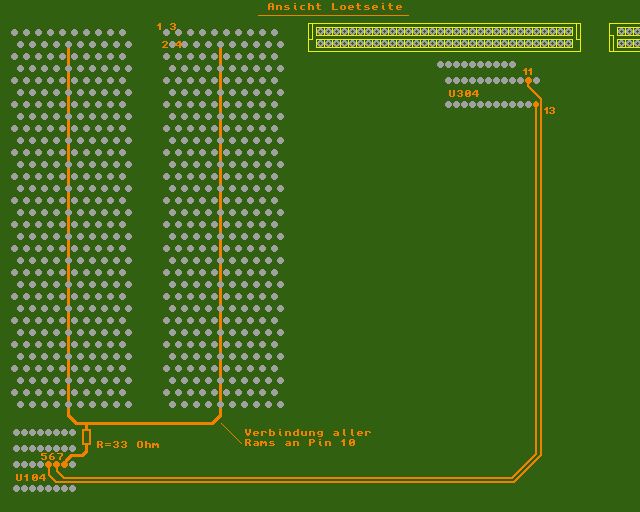This screenshot has height=512, width=640.
Task: Click the pin number 13 label
Action: click(x=549, y=110)
